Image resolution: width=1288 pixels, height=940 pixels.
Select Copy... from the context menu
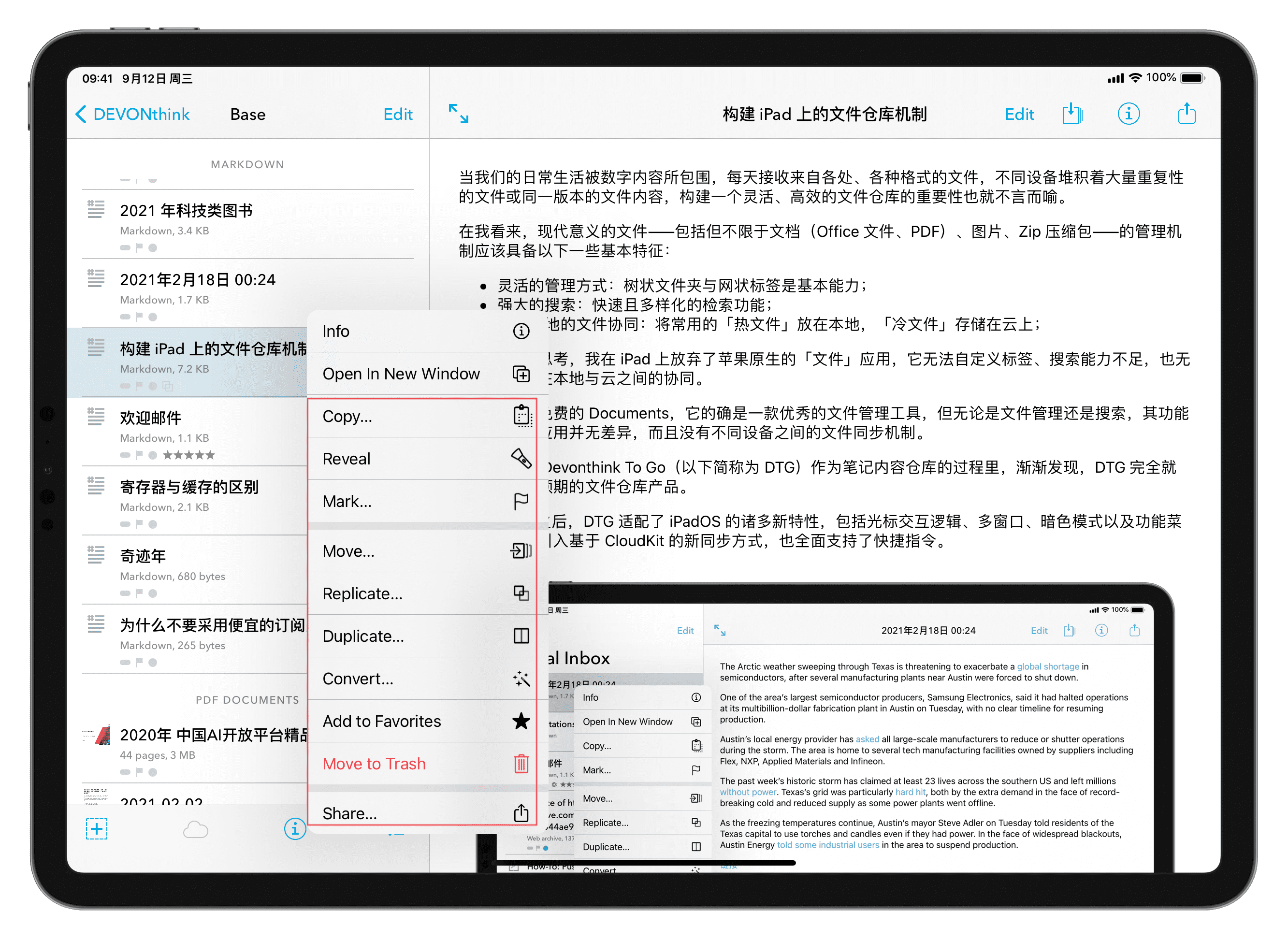(x=427, y=417)
